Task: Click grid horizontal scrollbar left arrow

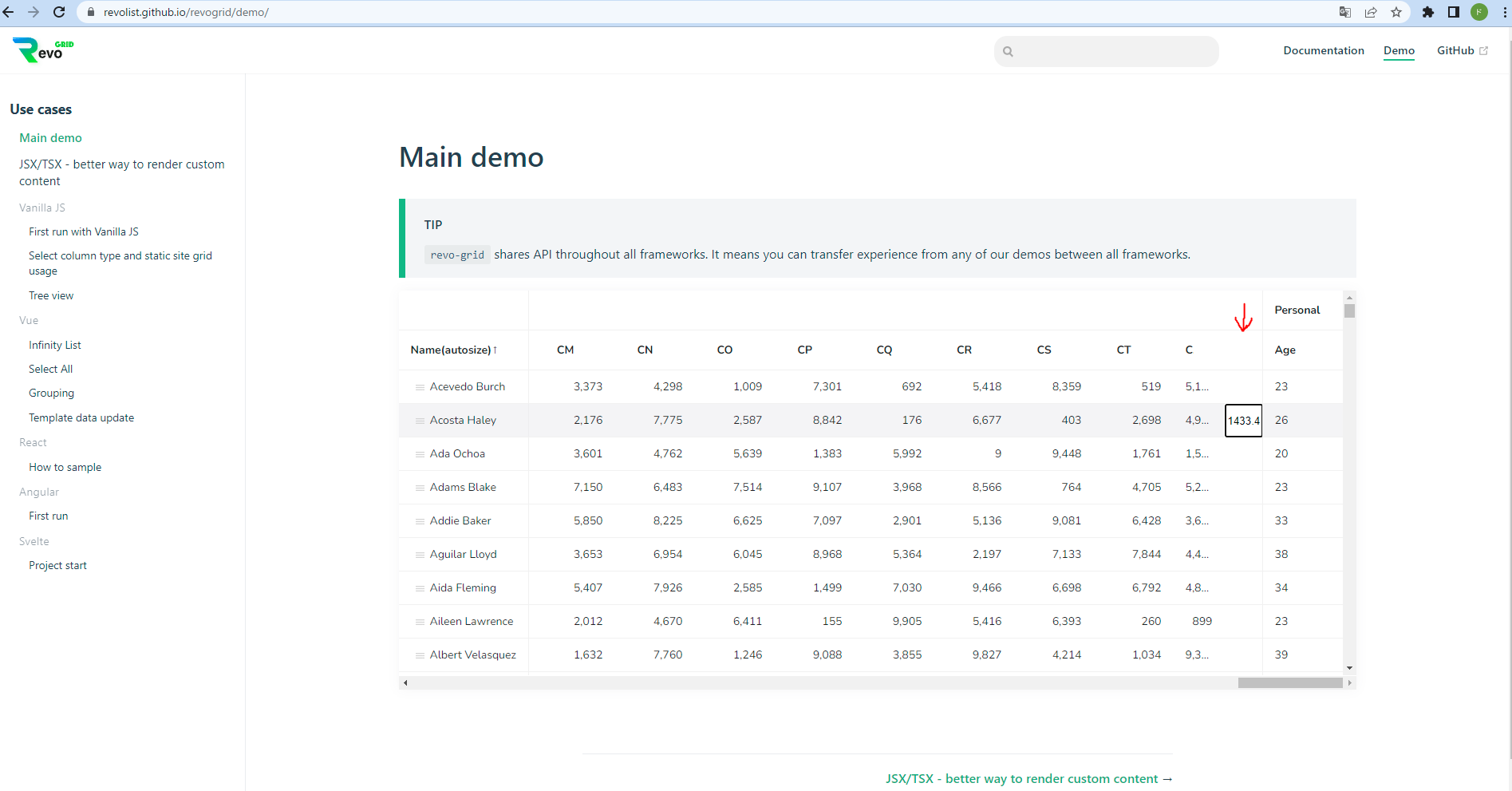Action: 405,682
